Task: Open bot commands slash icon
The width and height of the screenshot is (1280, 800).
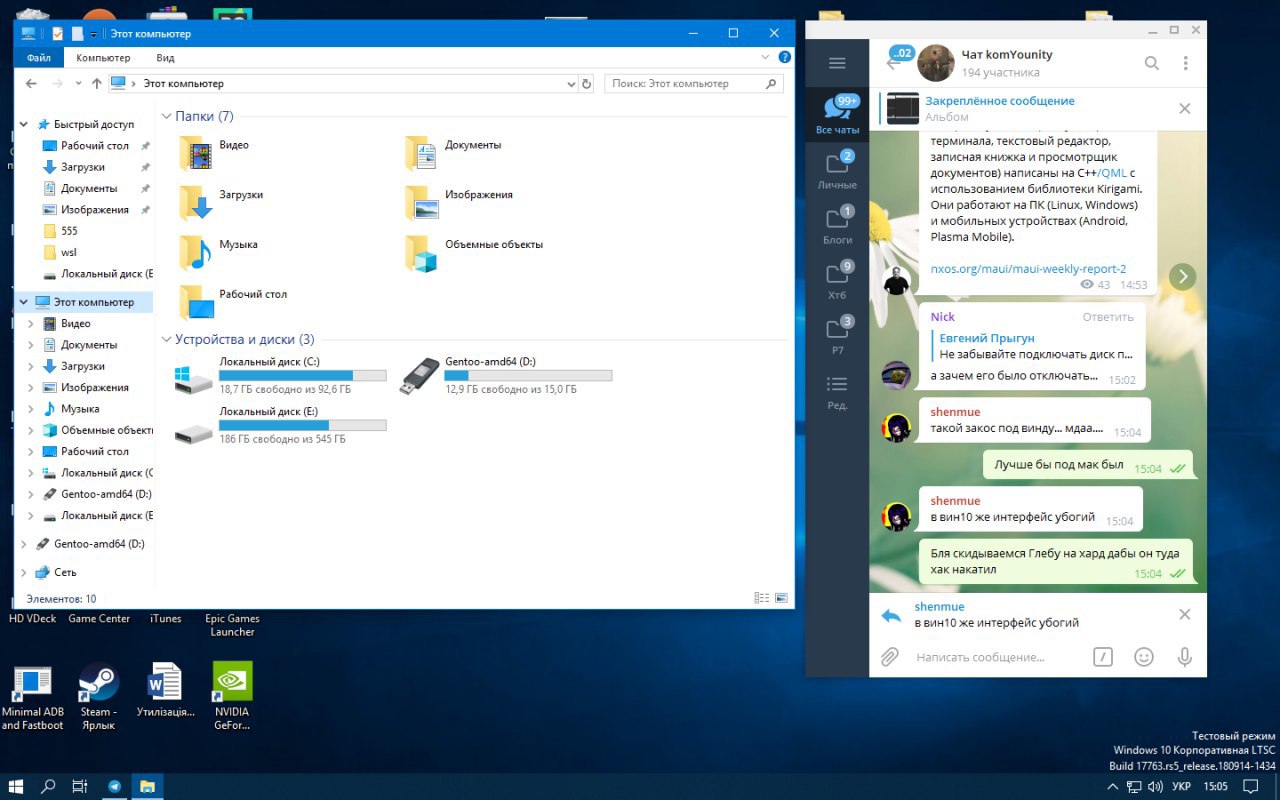Action: (1102, 657)
